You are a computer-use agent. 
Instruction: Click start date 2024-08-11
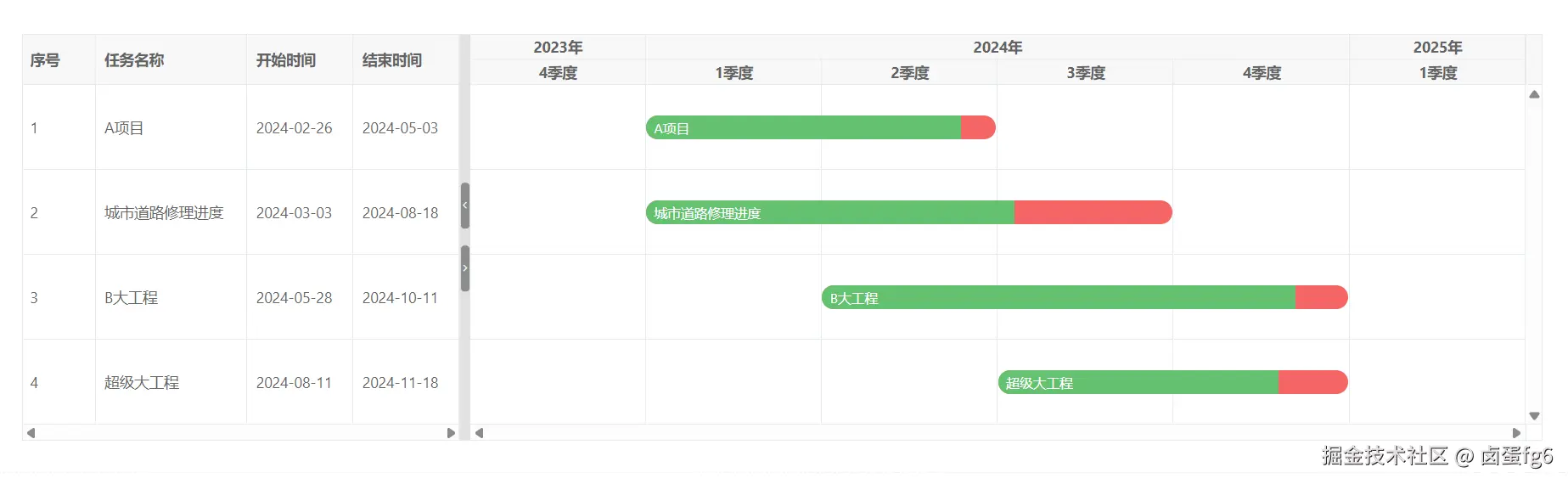click(x=294, y=383)
